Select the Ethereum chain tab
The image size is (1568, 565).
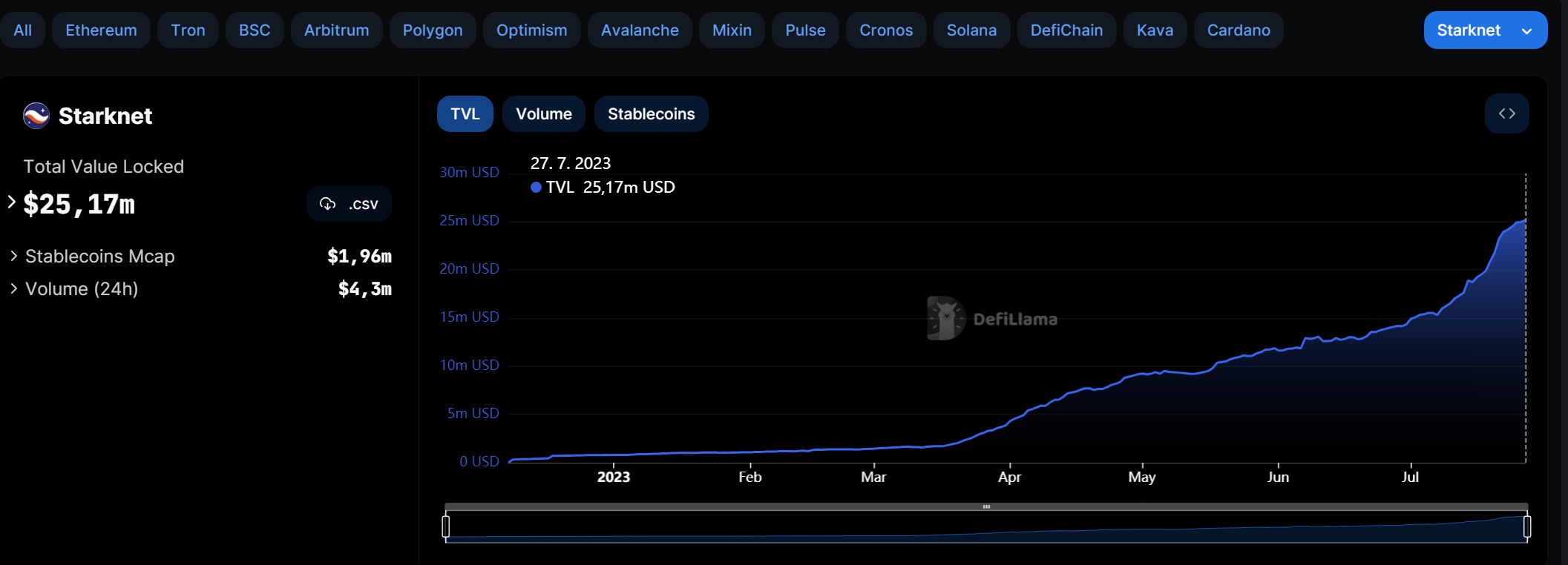click(101, 30)
